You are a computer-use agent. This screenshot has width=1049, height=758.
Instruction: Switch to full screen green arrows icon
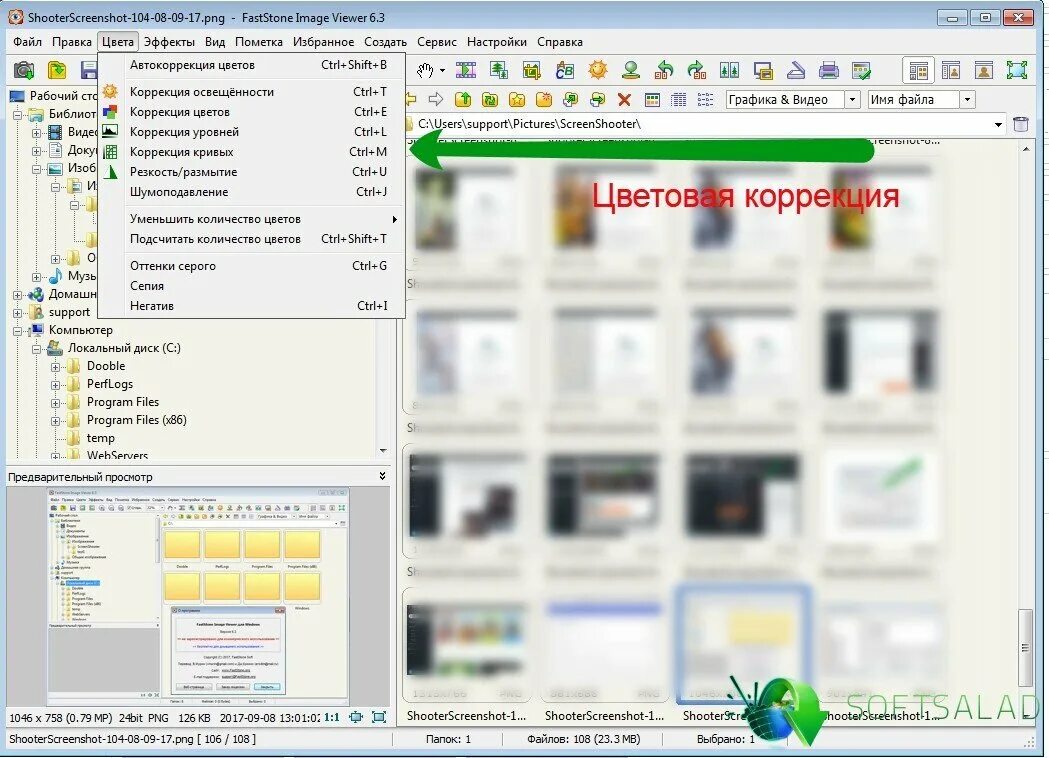[x=1017, y=70]
